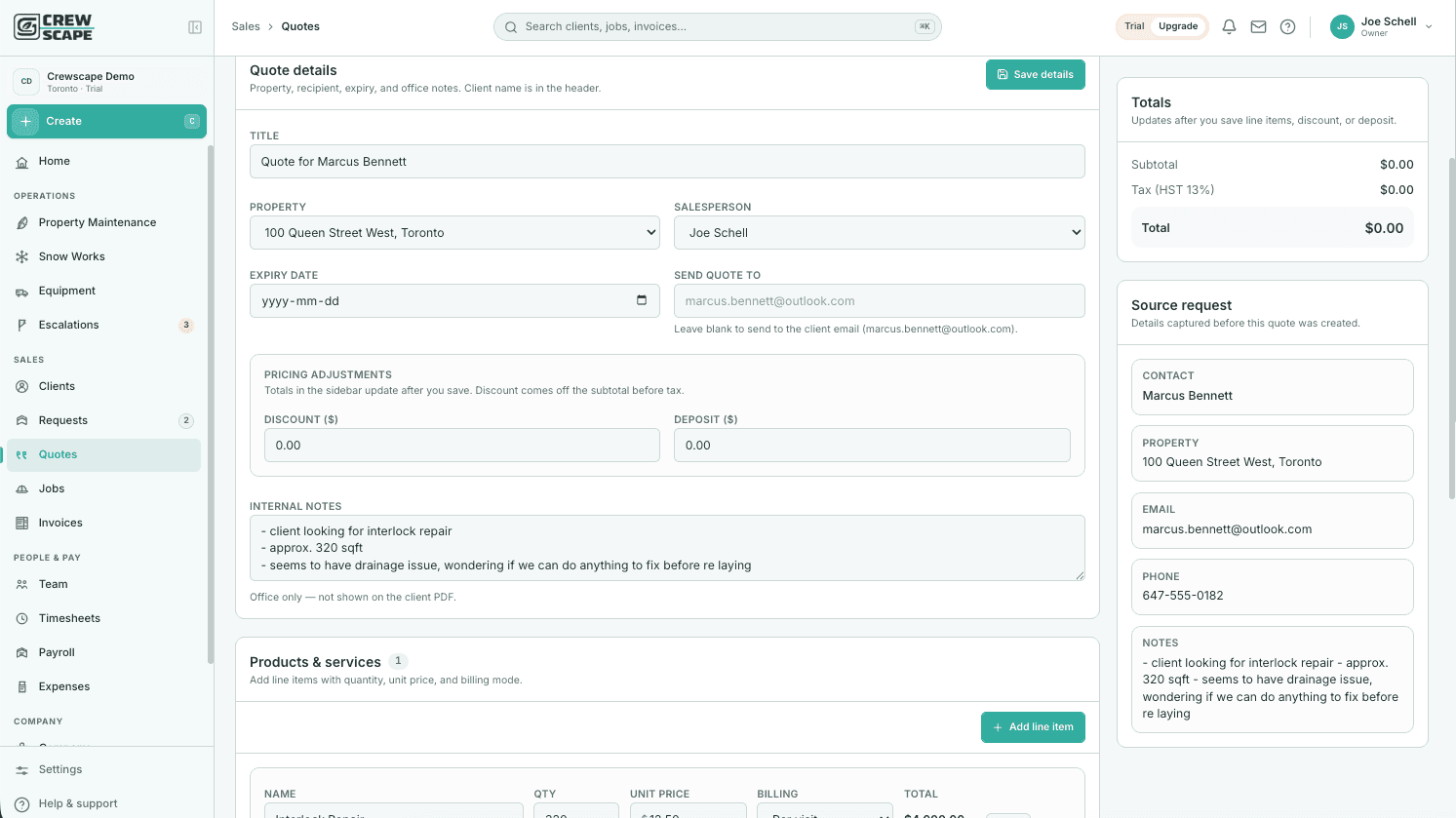
Task: Click the Add line item button
Action: [x=1033, y=727]
